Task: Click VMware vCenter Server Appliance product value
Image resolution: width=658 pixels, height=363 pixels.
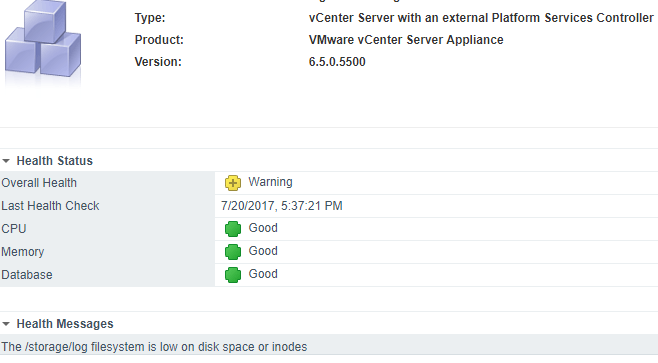Action: tap(406, 40)
